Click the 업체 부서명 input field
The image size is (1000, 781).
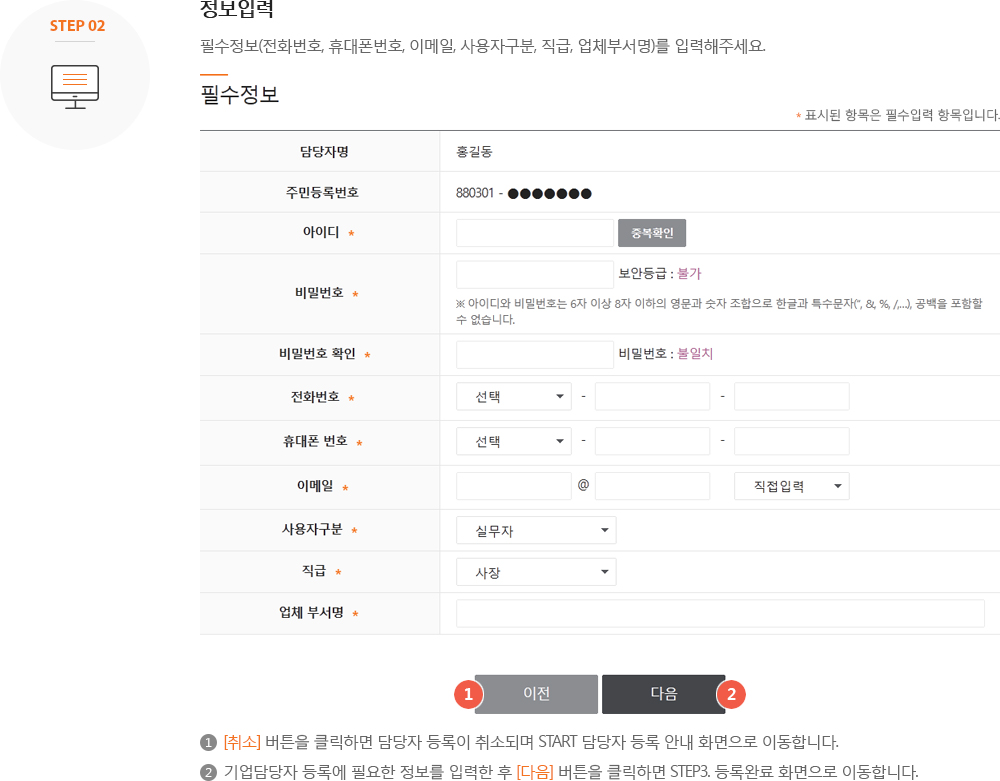720,613
